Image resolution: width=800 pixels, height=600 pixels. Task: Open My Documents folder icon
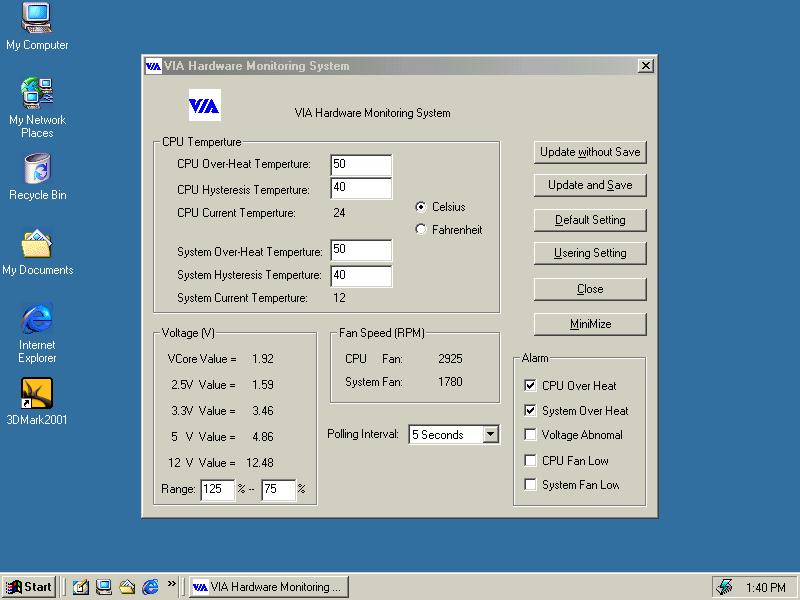coord(37,252)
